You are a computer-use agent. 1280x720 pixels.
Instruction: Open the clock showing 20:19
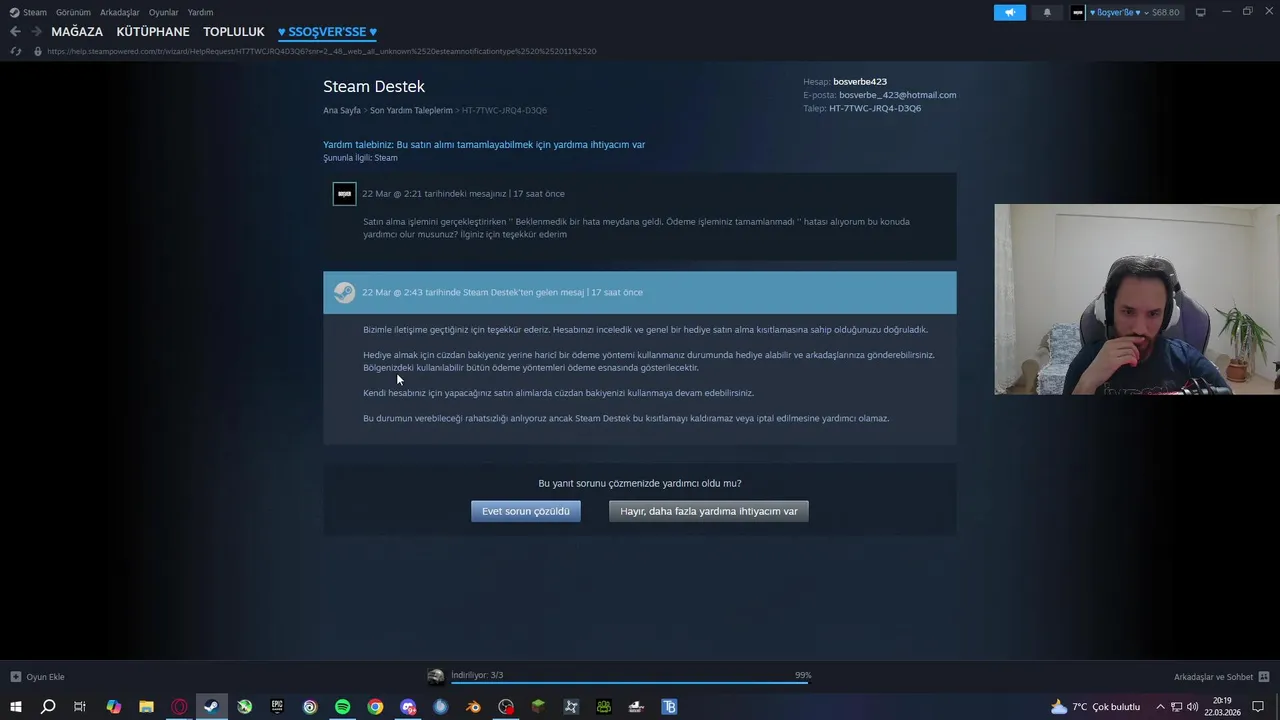click(1222, 707)
